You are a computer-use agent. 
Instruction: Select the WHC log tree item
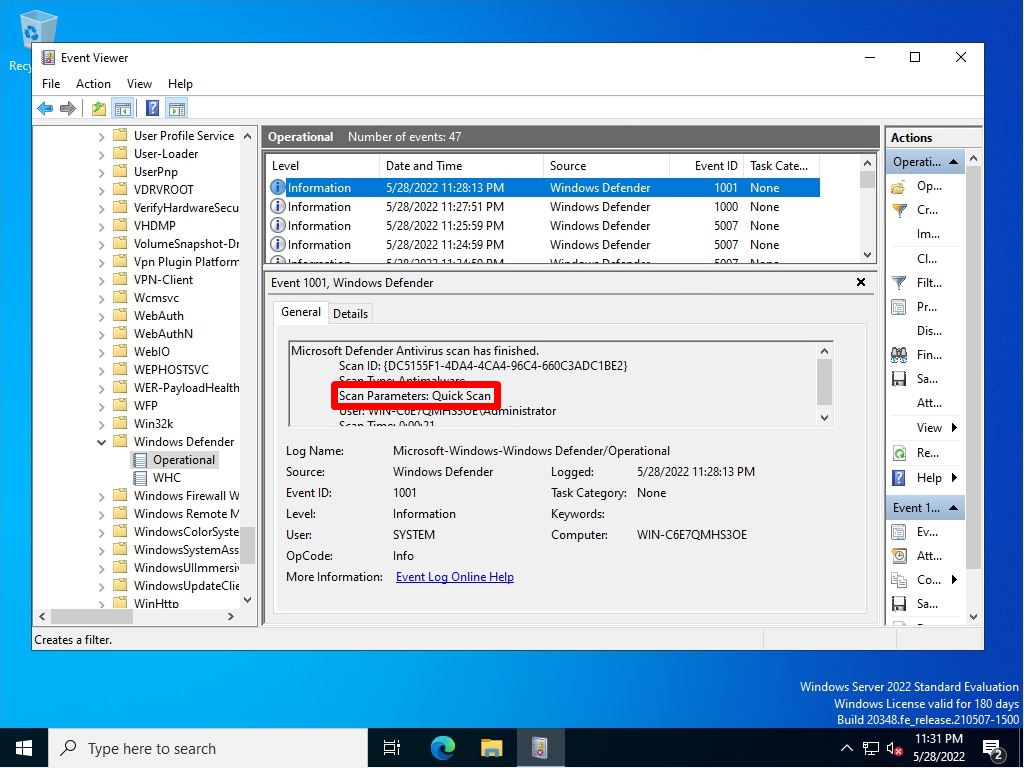tap(167, 477)
